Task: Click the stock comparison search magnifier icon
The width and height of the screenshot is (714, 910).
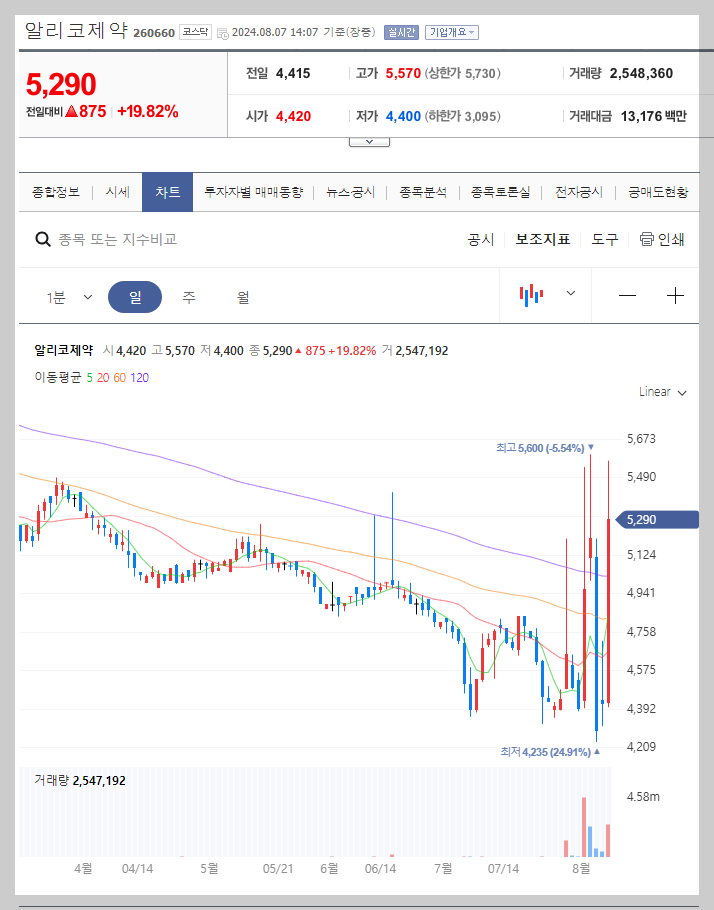Action: [x=42, y=239]
